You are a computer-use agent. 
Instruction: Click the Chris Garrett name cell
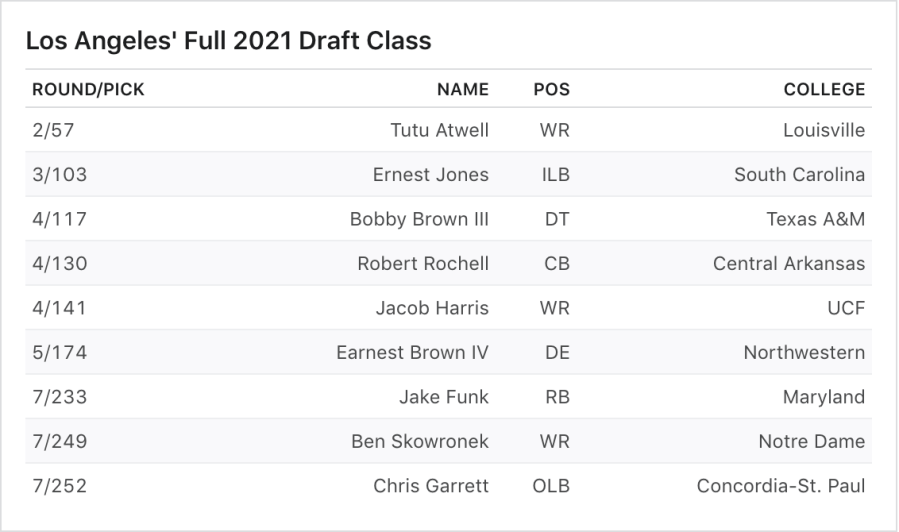point(431,486)
